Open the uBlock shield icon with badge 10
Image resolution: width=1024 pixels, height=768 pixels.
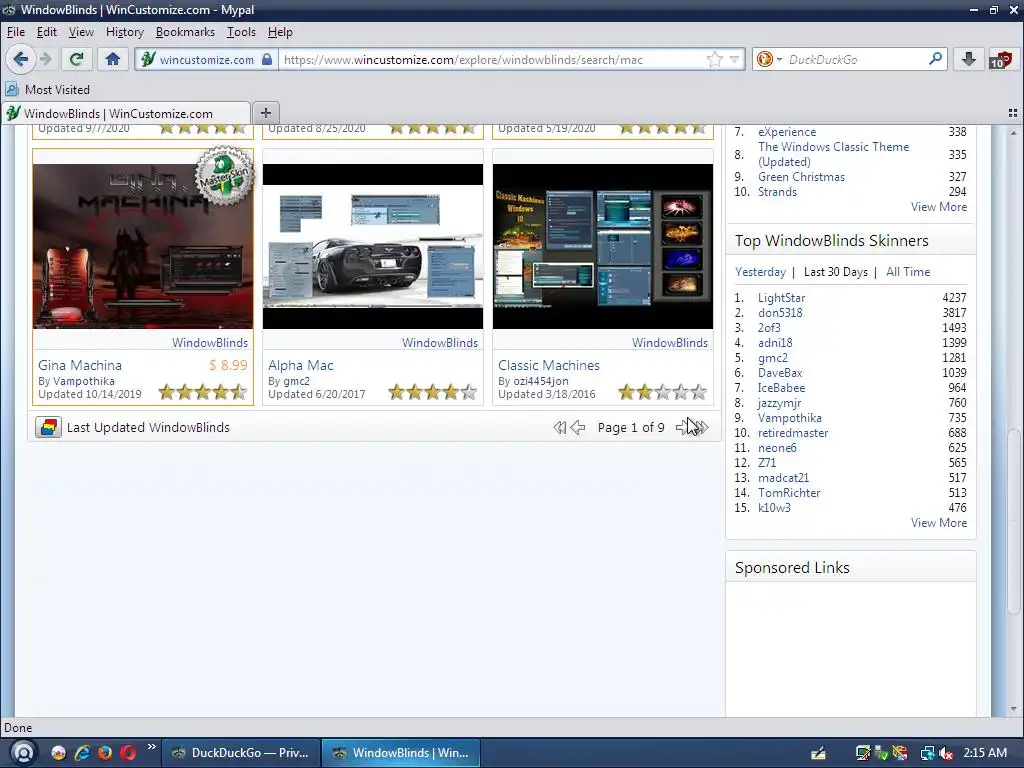click(x=1001, y=59)
